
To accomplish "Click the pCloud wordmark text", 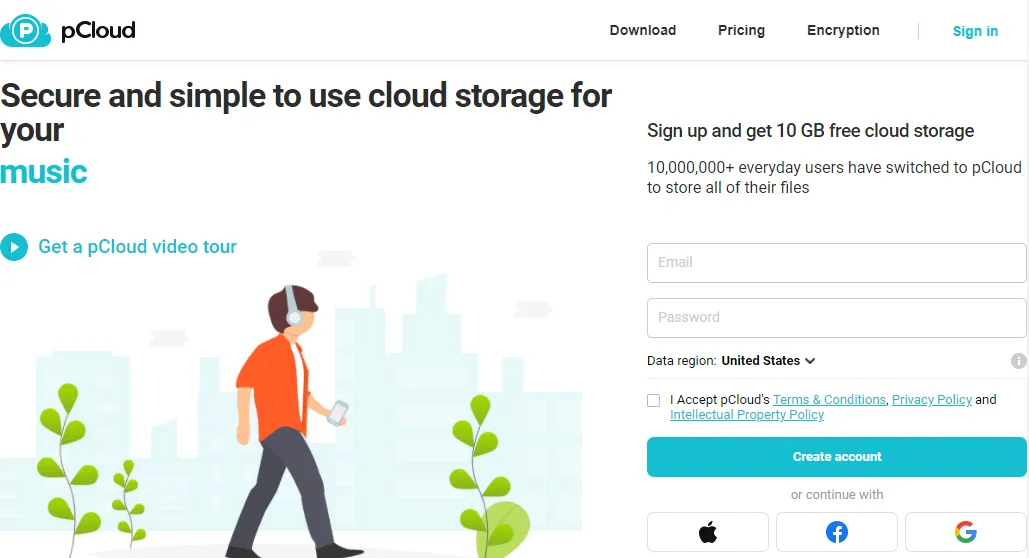I will [98, 31].
